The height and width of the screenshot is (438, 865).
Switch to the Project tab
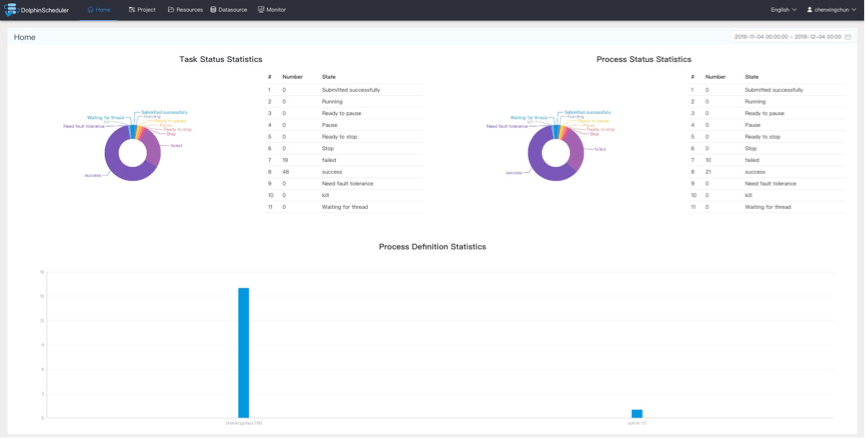[141, 10]
